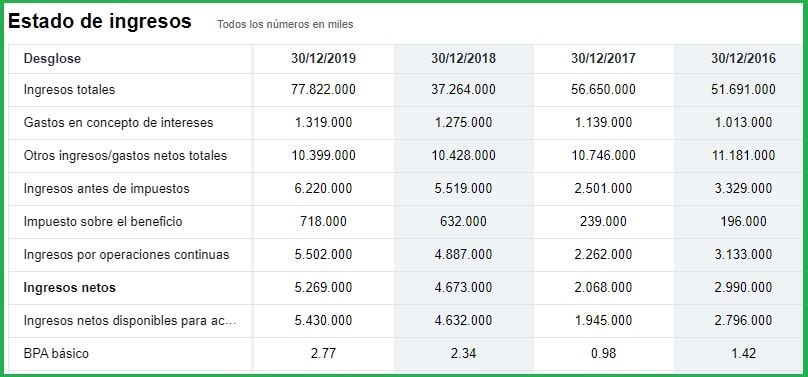Click 'Ingresos antes de impuestos' label
808x377 pixels.
106,188
